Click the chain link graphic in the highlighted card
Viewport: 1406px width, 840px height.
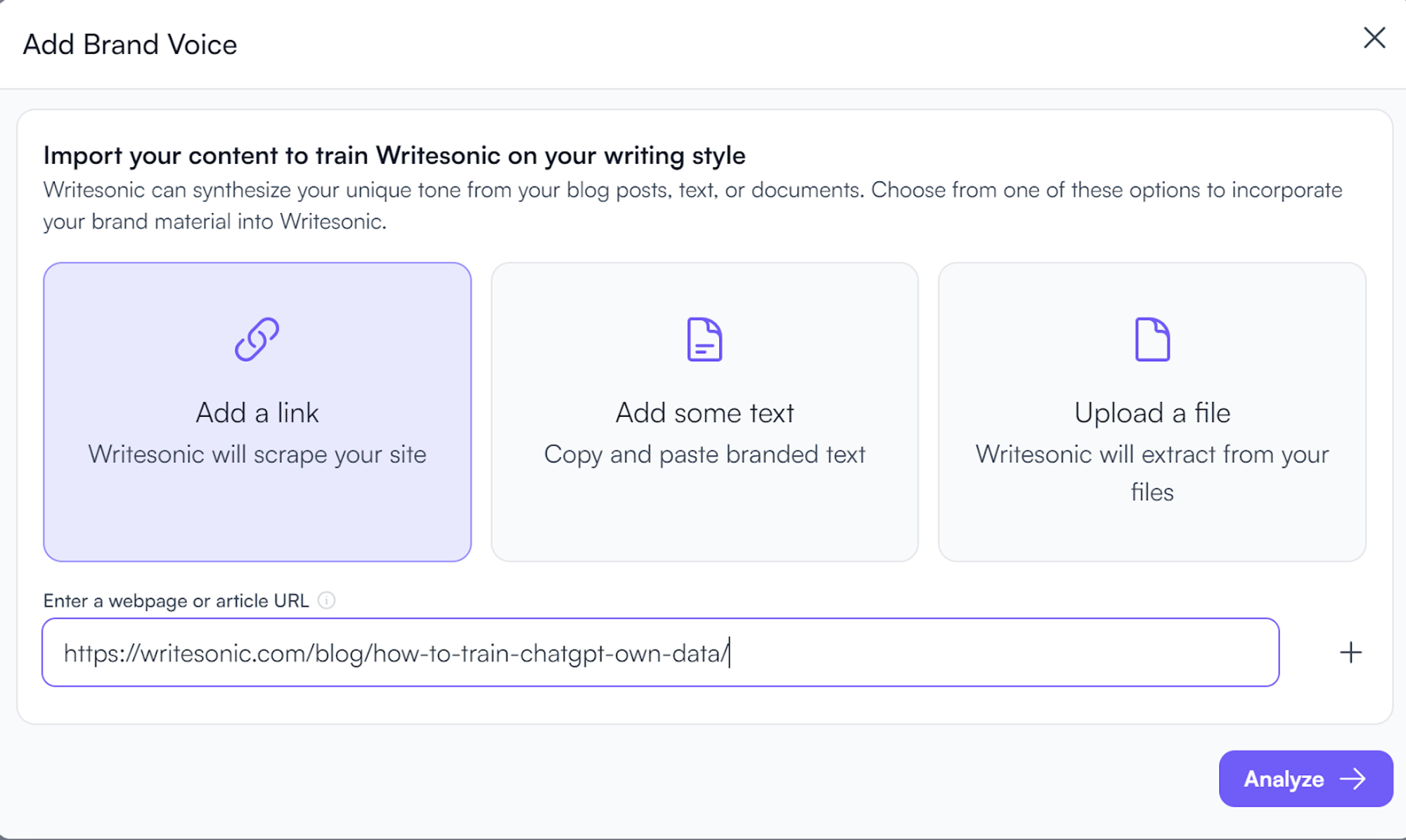257,340
